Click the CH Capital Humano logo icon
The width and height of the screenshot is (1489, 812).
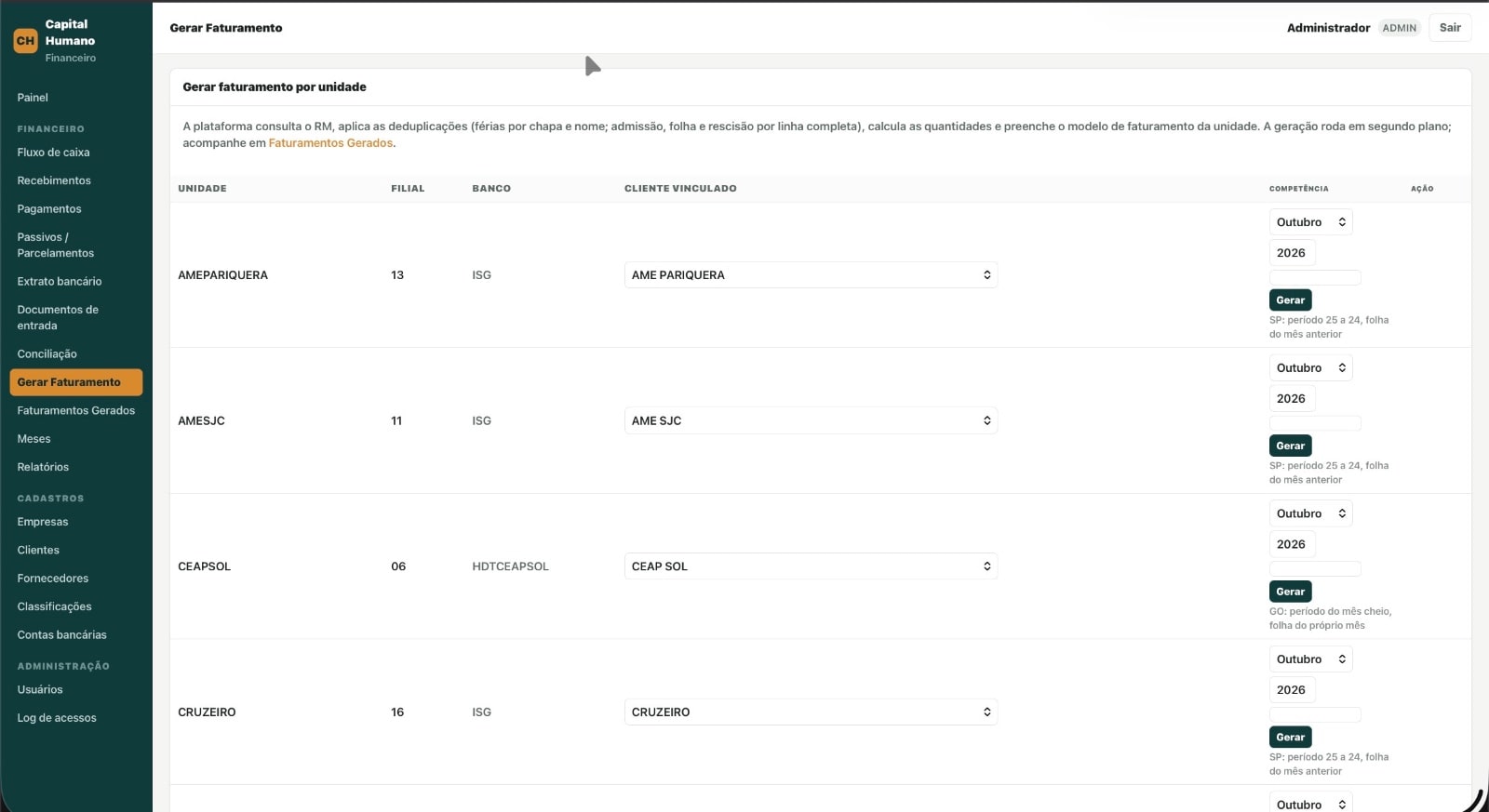click(25, 41)
